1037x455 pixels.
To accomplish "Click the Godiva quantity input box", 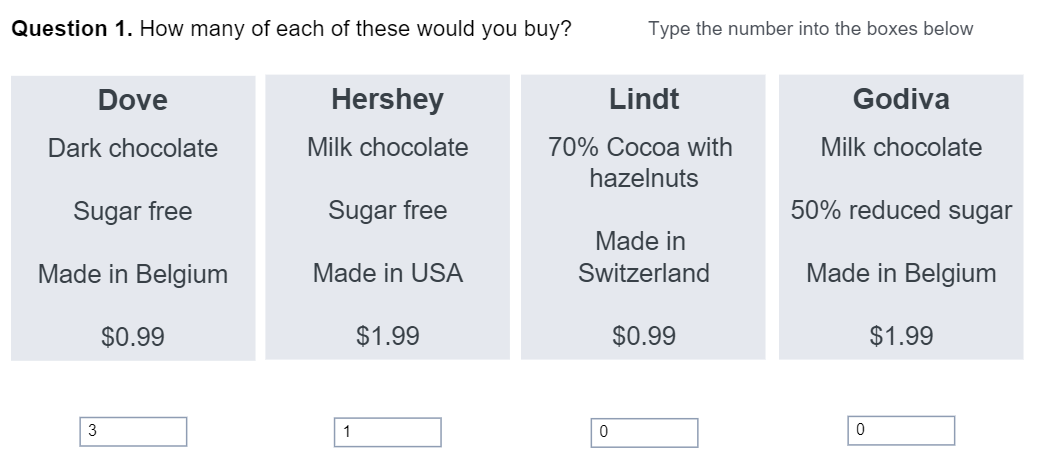I will tap(901, 431).
